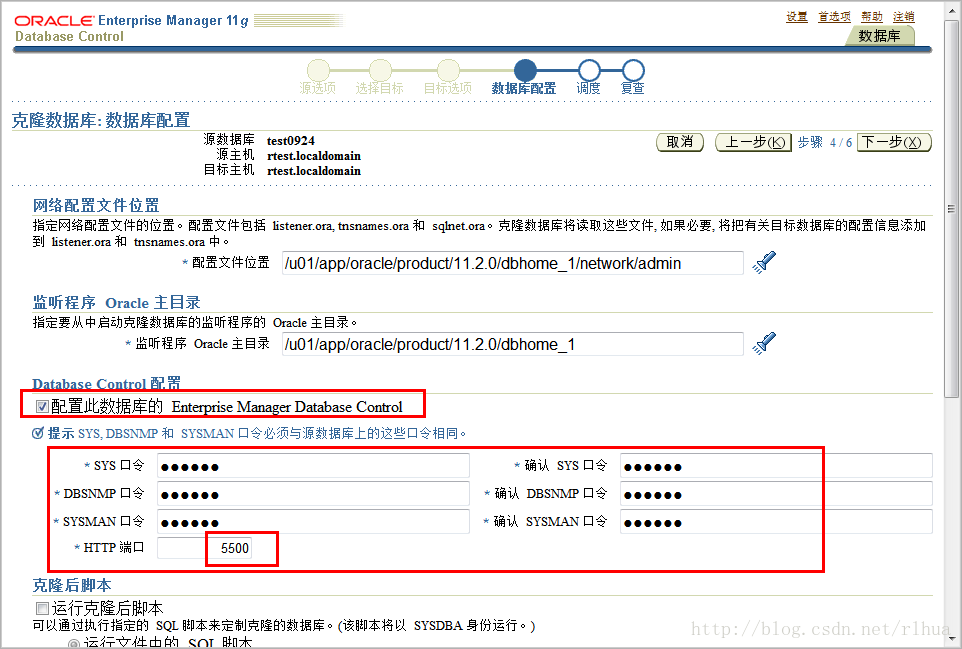Focus the SYSMAN password field
This screenshot has height=649, width=962.
click(x=313, y=522)
